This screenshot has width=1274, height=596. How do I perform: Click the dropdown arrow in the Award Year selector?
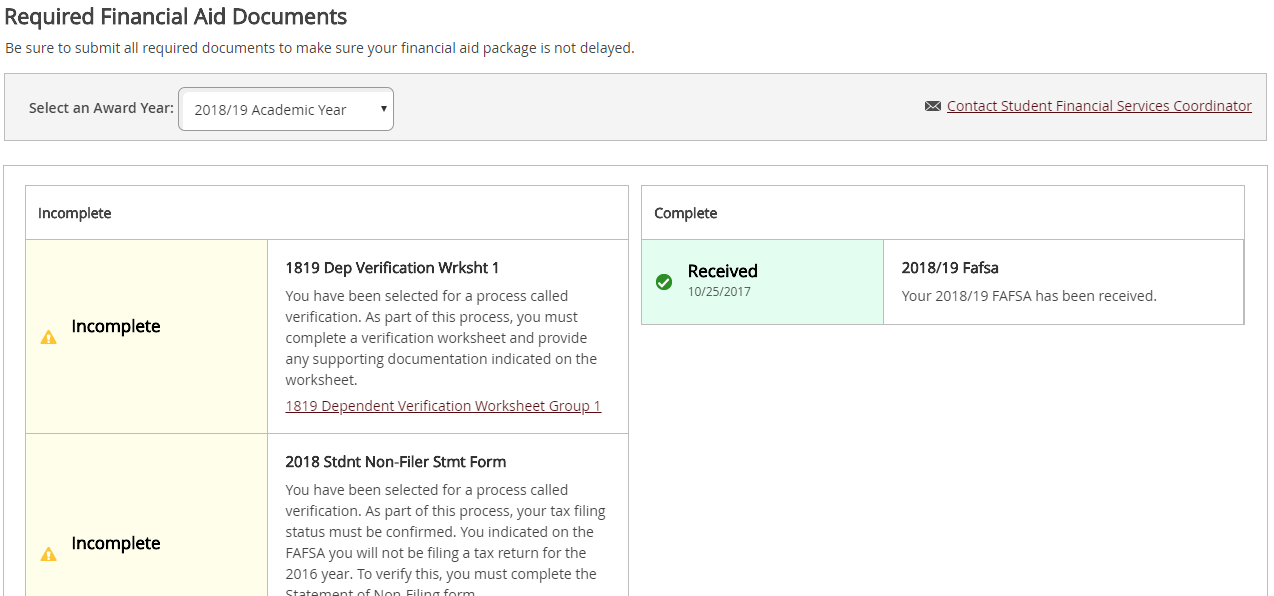[x=383, y=109]
